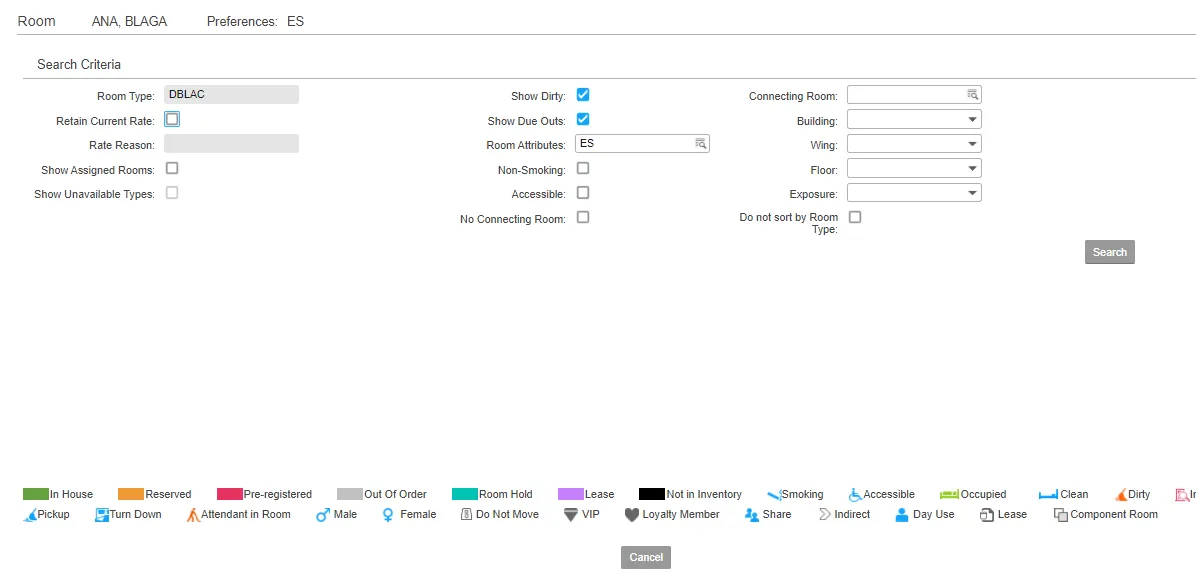The width and height of the screenshot is (1196, 576).
Task: Click the Clean bed legend icon
Action: (1049, 494)
